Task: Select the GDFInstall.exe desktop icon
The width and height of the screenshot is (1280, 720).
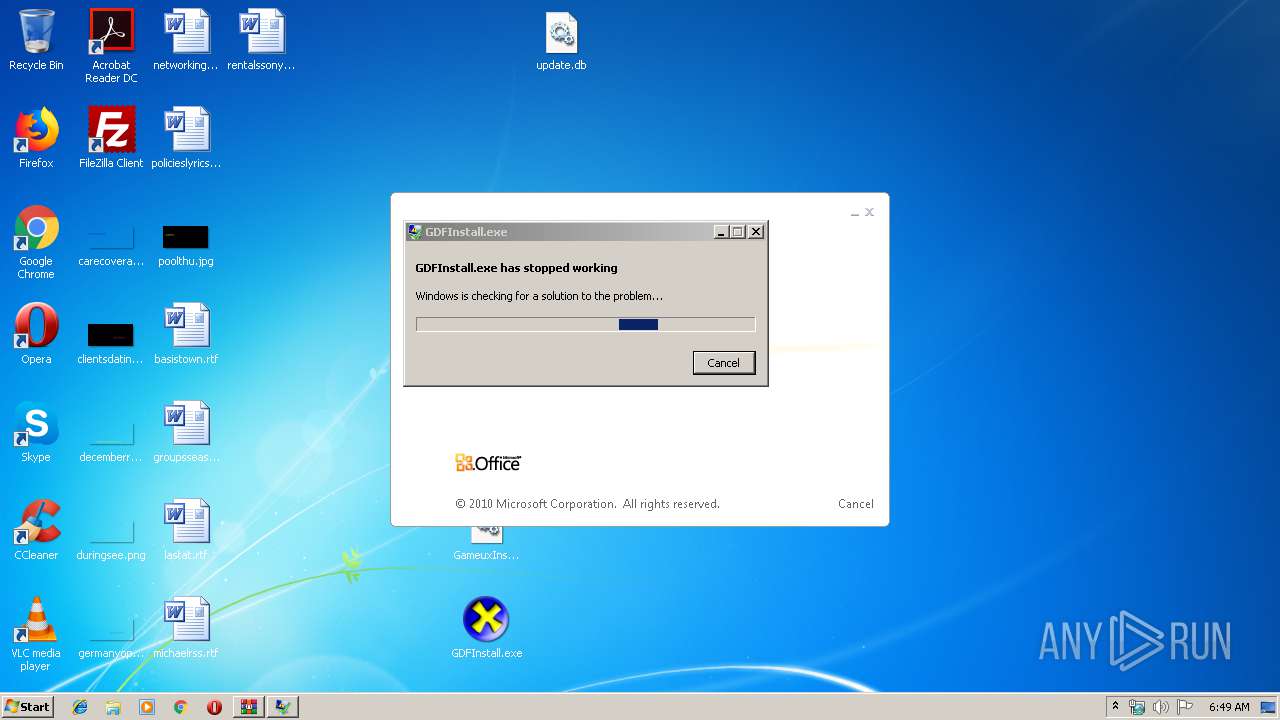Action: click(486, 628)
